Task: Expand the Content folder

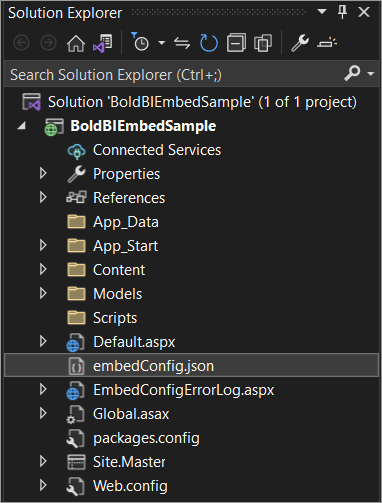Action: [43, 269]
